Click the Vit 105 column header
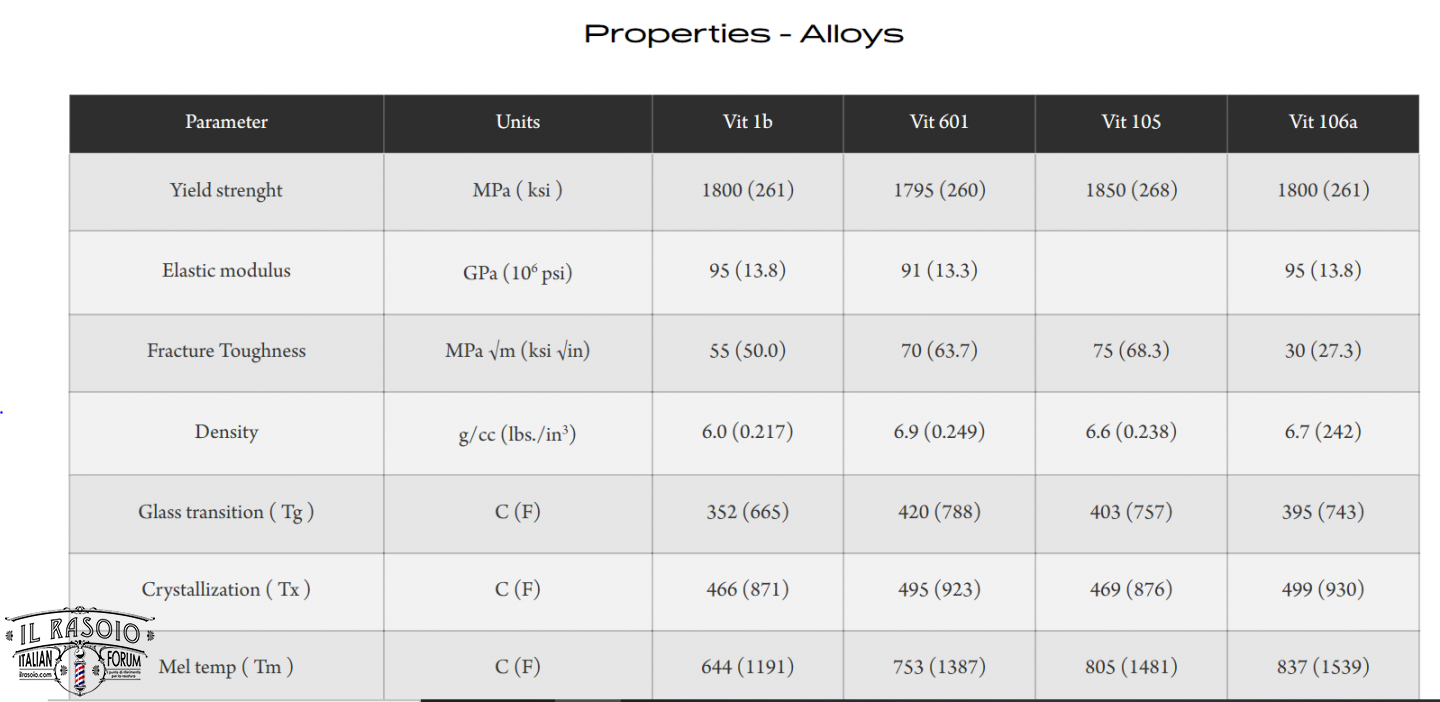The height and width of the screenshot is (702, 1440). [x=1131, y=122]
